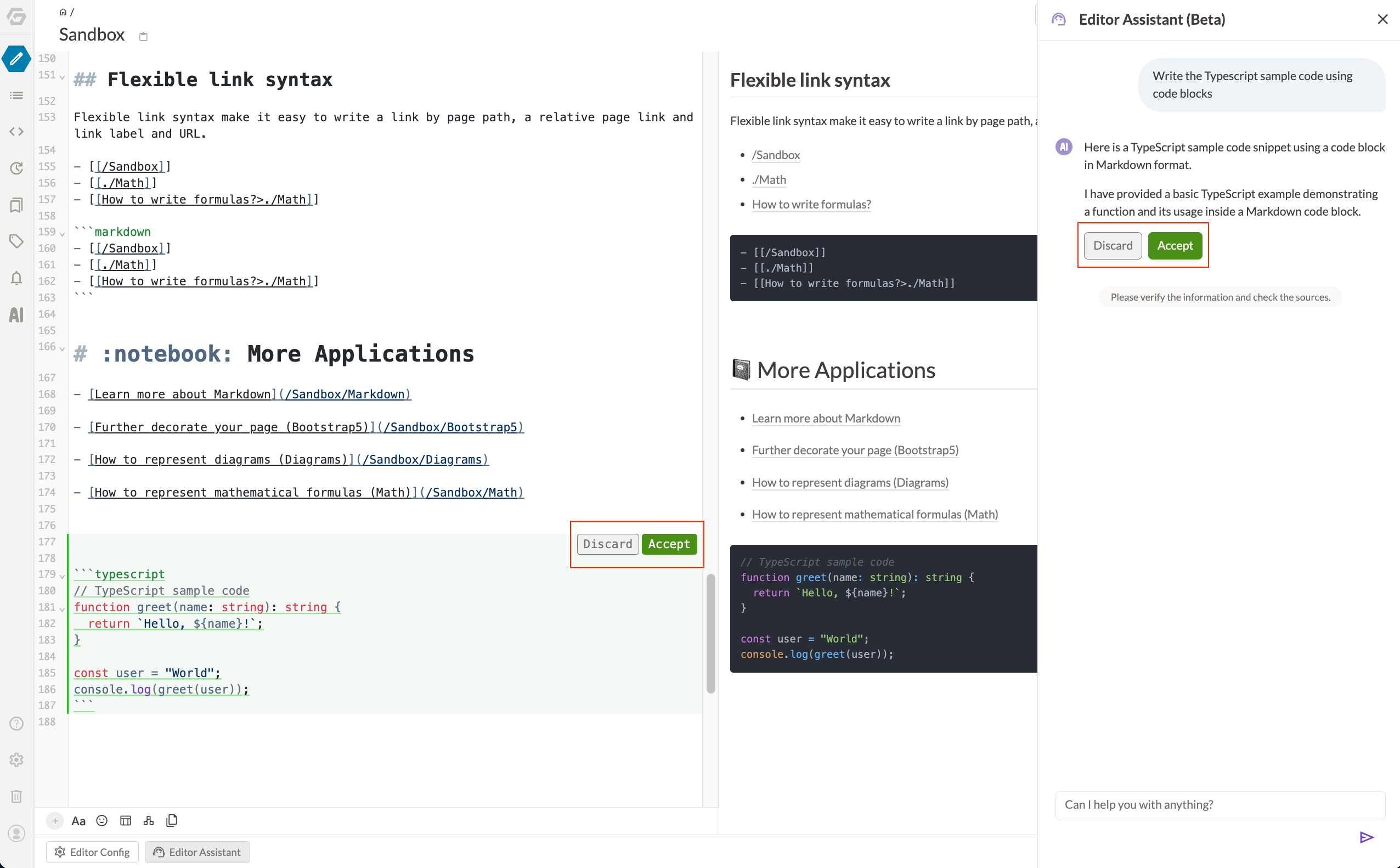Open the Aa text formatting menu
Viewport: 1400px width, 868px height.
(x=78, y=821)
